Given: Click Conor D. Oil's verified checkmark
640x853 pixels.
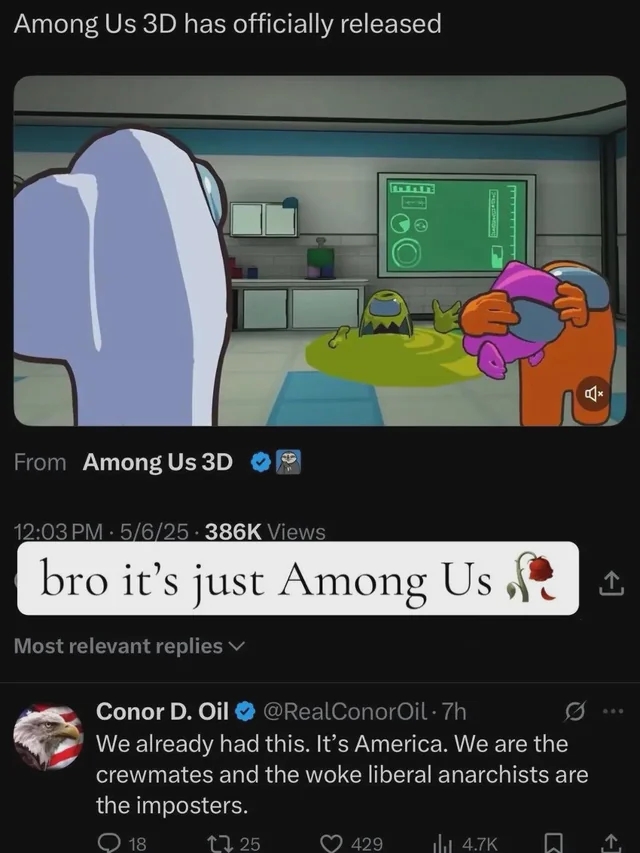Looking at the screenshot, I should [x=245, y=711].
